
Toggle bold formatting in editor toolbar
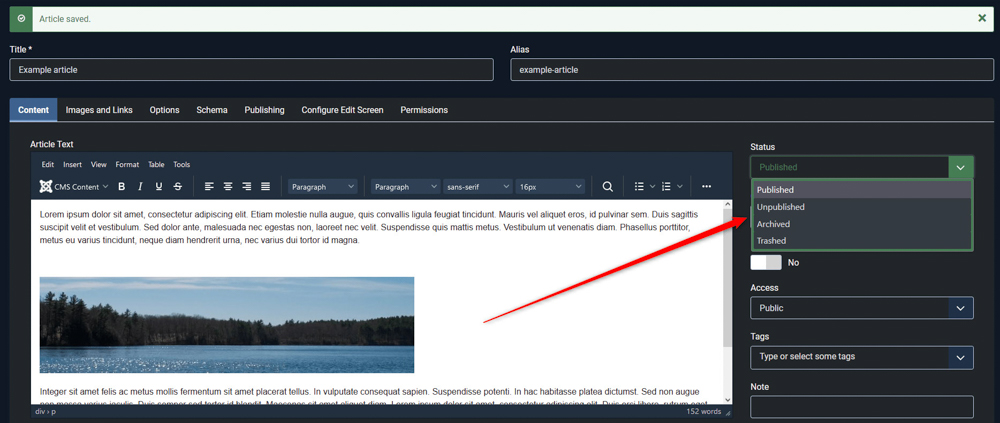(x=122, y=186)
